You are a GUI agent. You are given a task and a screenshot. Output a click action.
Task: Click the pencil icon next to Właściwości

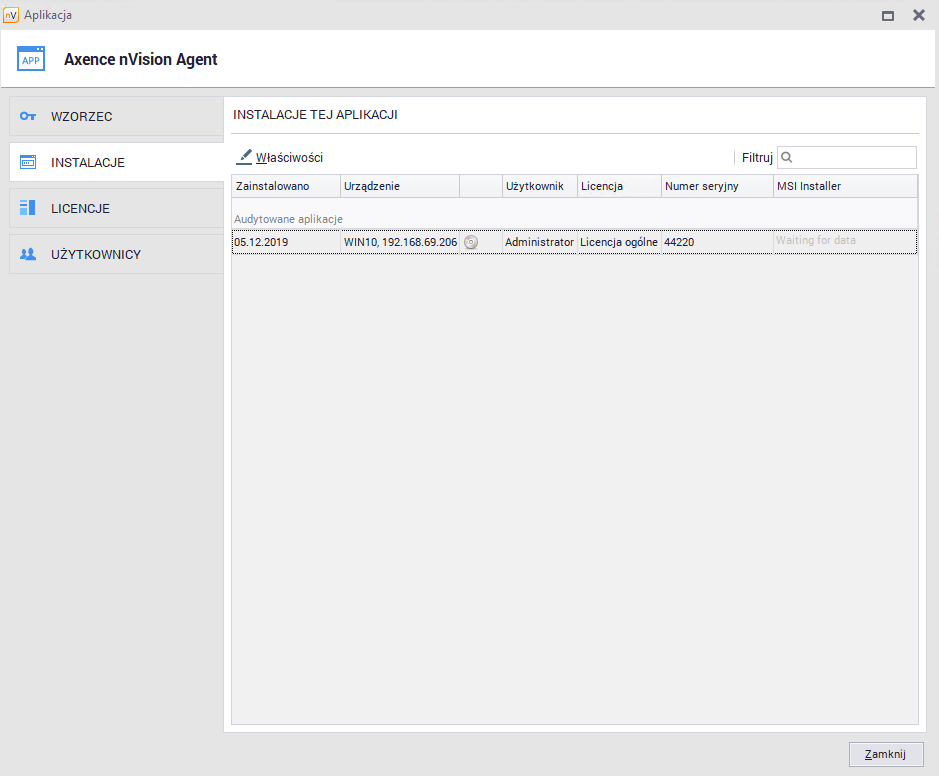tap(245, 157)
